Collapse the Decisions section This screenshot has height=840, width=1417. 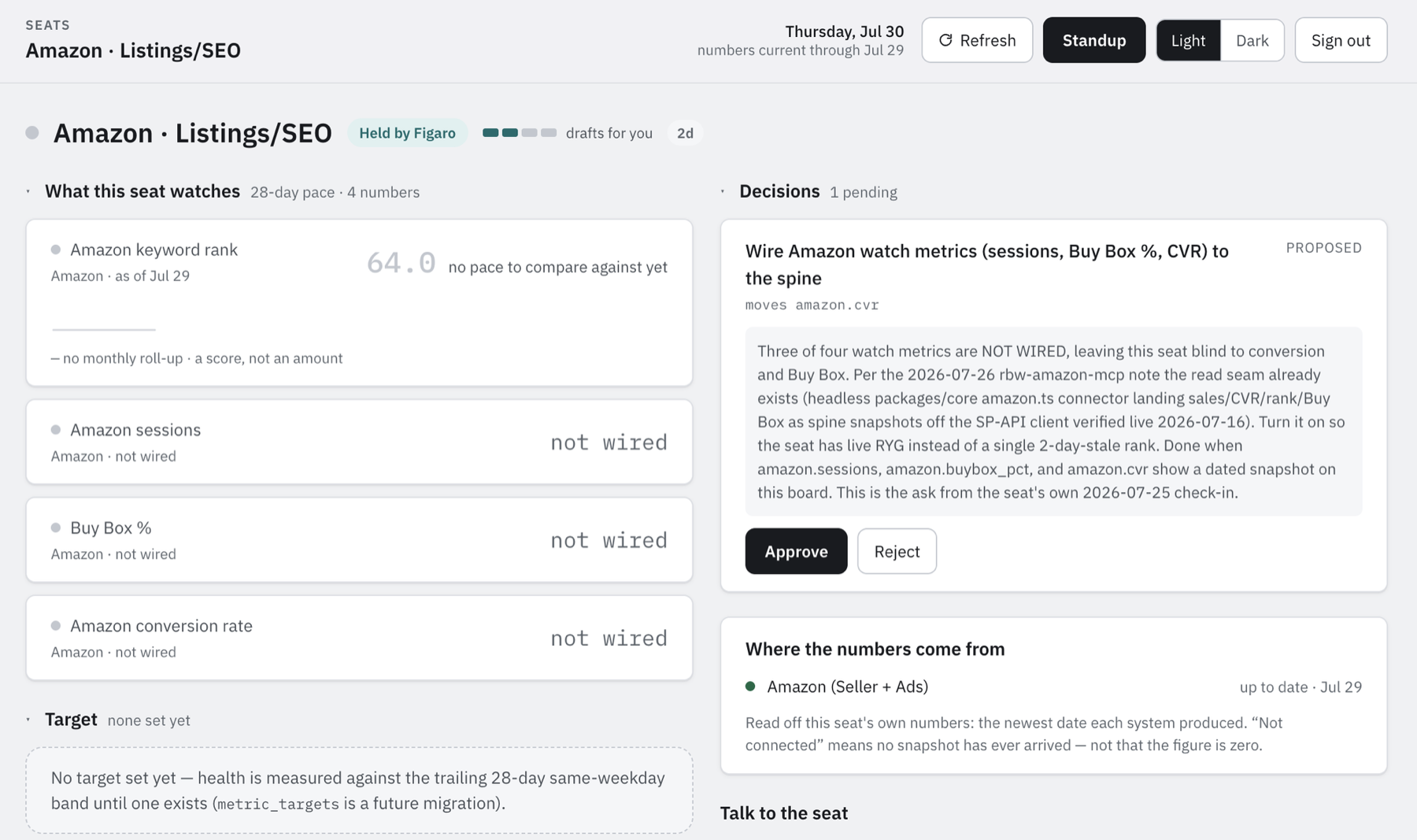pos(723,191)
